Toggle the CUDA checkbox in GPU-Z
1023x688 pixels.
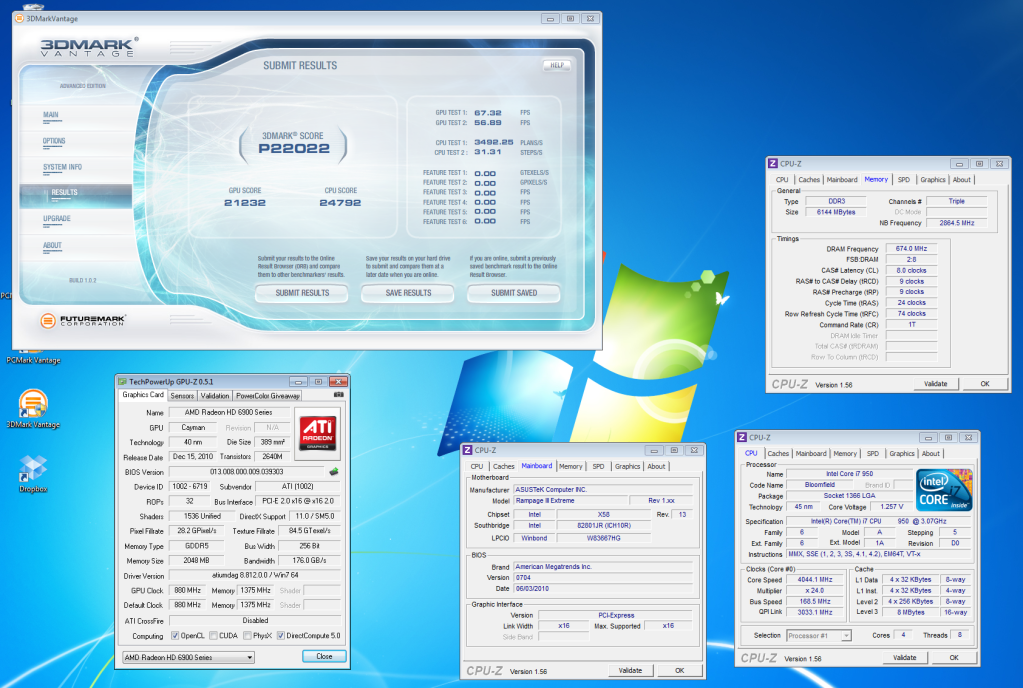point(213,636)
